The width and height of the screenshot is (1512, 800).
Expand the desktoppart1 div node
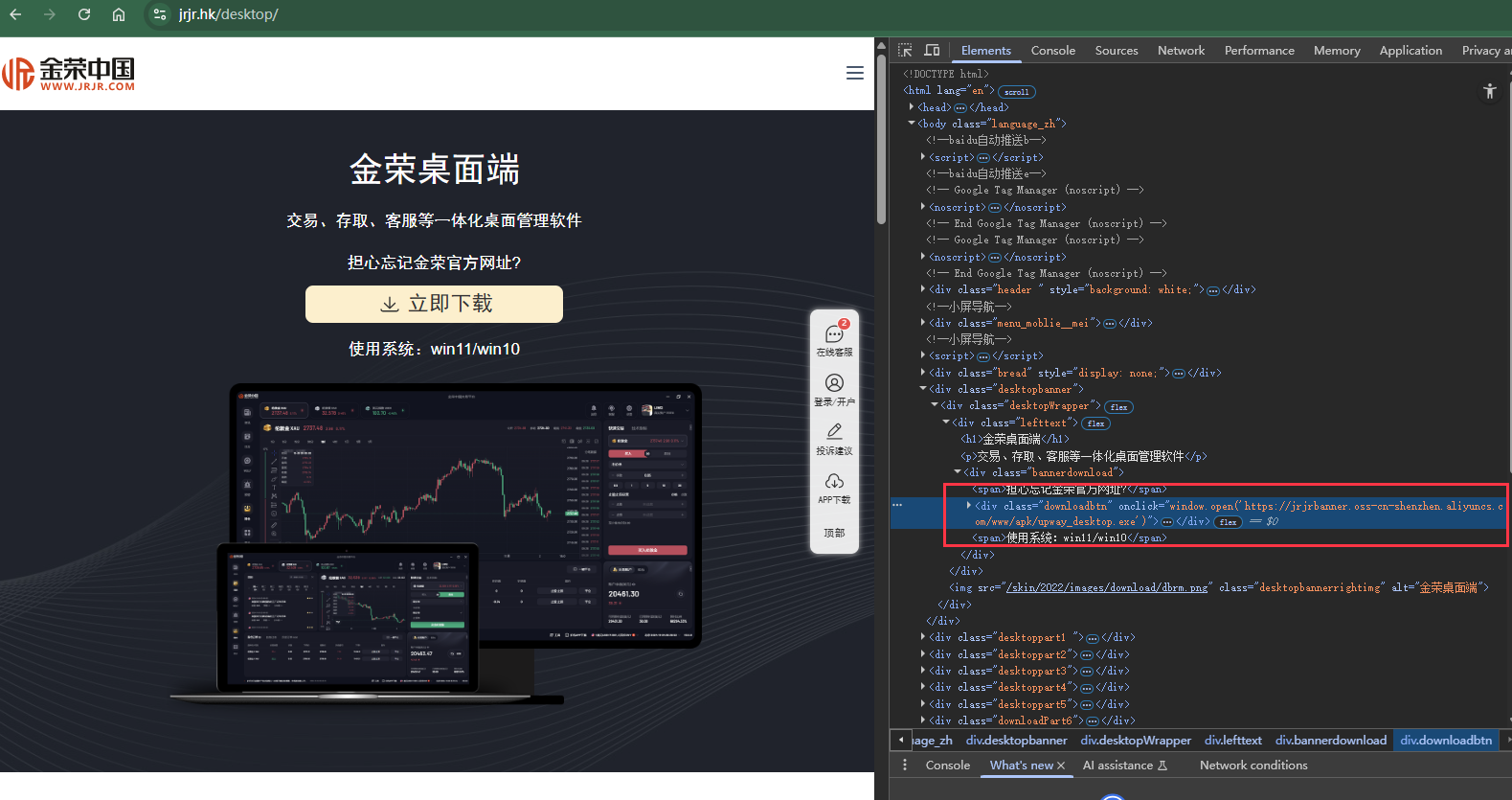click(x=923, y=637)
